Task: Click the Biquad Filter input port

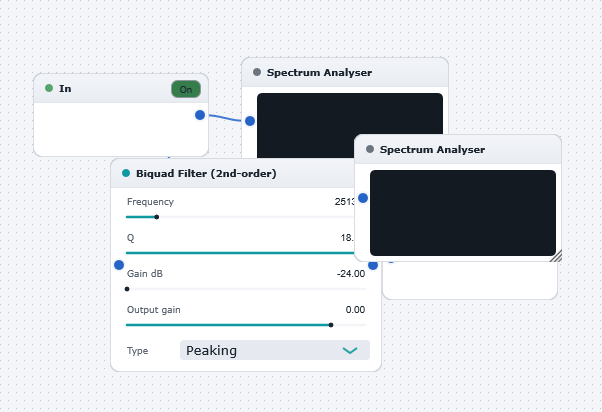Action: pos(119,265)
